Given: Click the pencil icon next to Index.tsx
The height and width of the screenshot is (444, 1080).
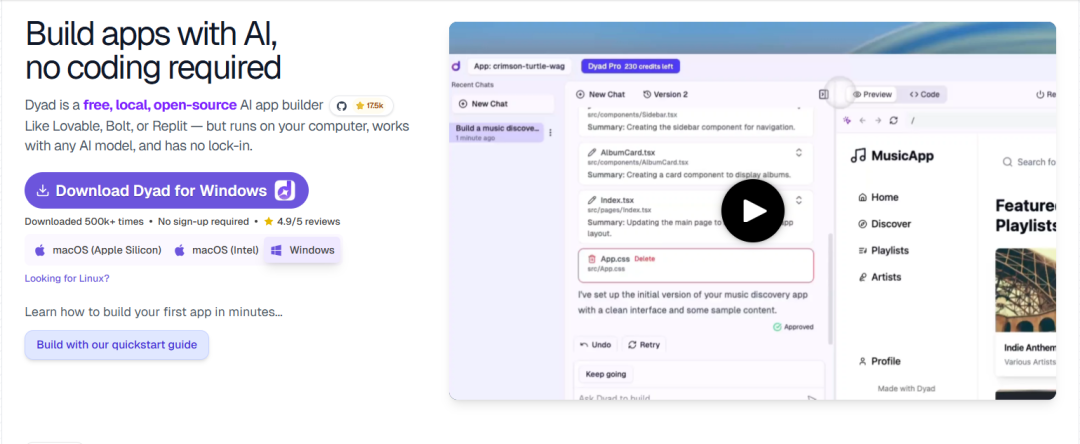Looking at the screenshot, I should 592,200.
